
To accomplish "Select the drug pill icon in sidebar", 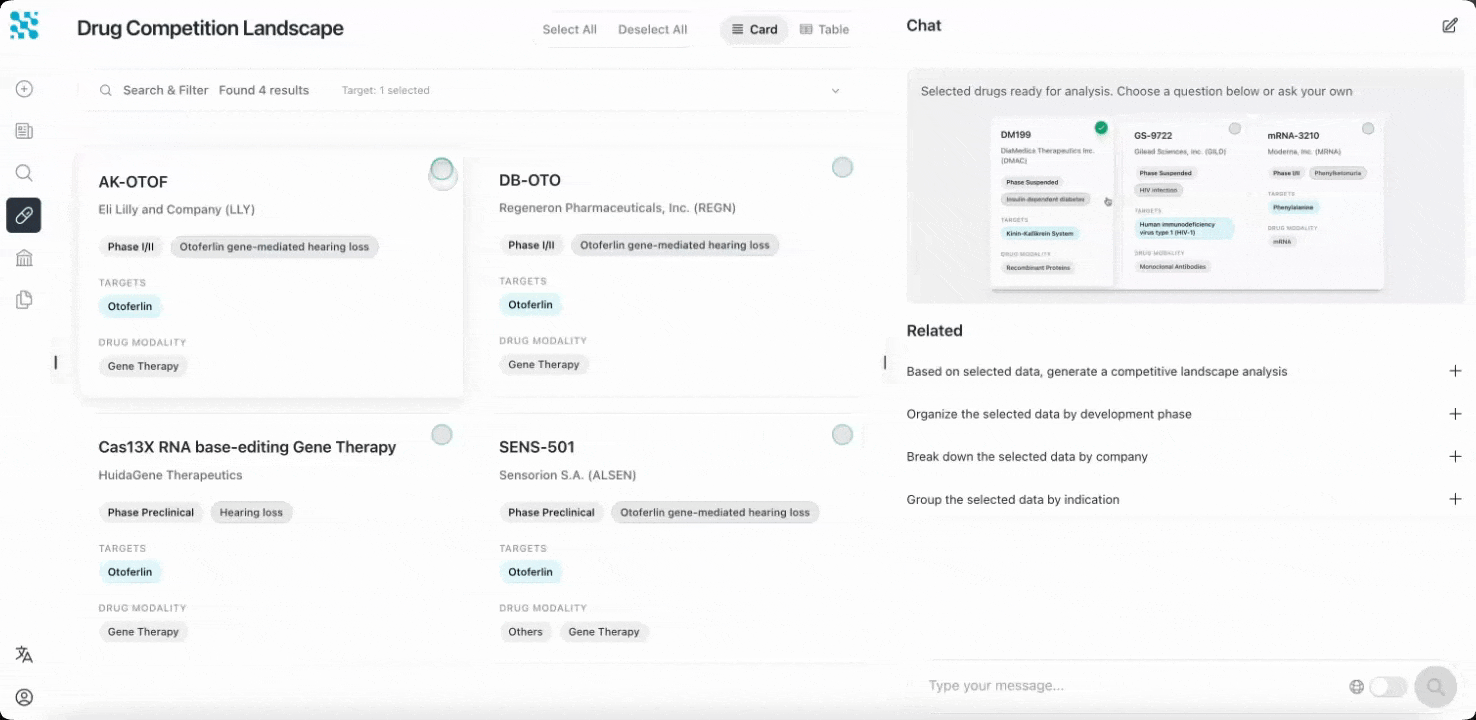I will pos(24,215).
